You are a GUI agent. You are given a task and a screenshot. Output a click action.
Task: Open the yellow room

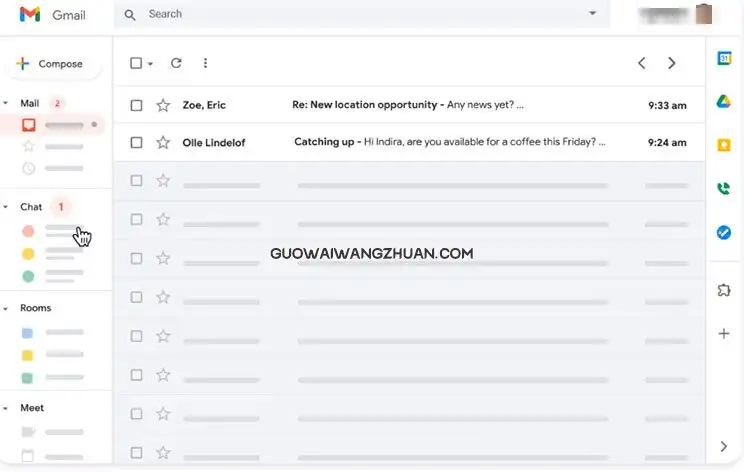[x=28, y=355]
